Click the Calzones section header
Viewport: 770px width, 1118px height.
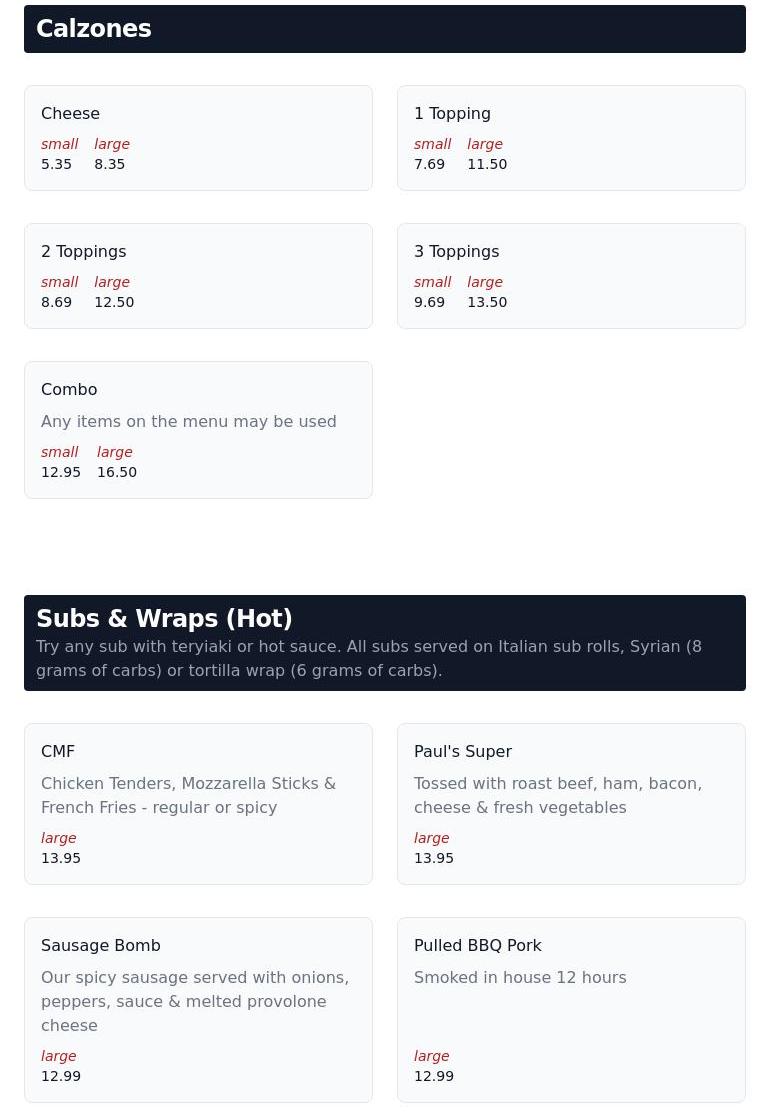point(94,29)
